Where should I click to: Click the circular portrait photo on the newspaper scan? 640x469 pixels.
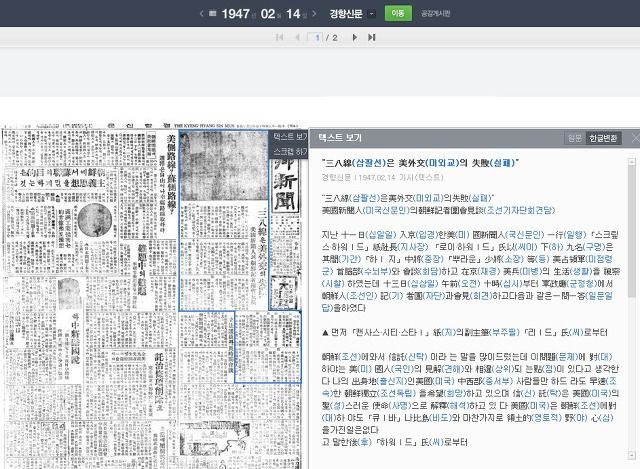95,220
